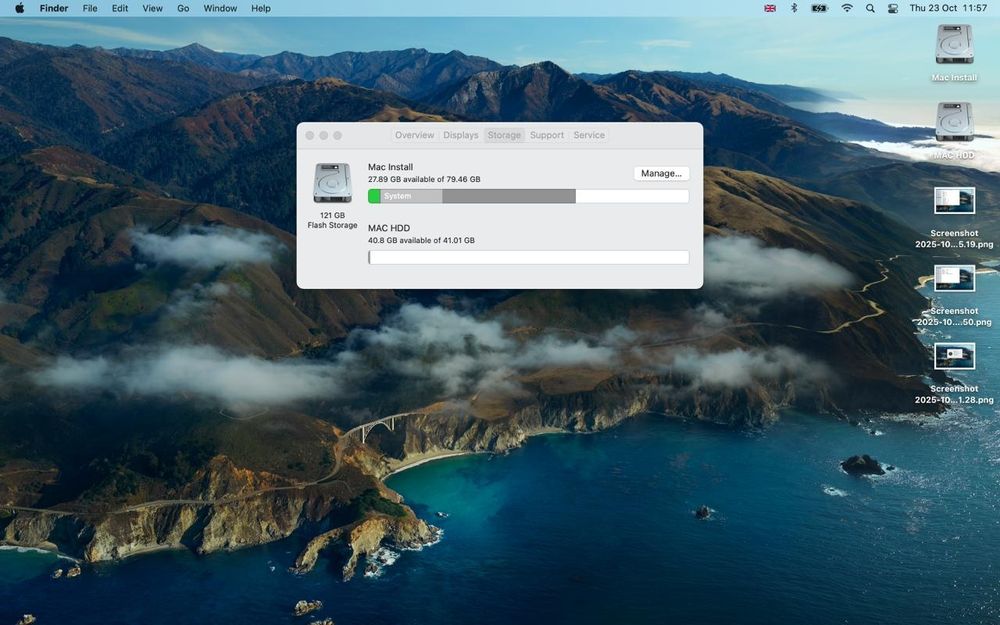Click the Bluetooth status icon
The image size is (1000, 625).
[794, 8]
